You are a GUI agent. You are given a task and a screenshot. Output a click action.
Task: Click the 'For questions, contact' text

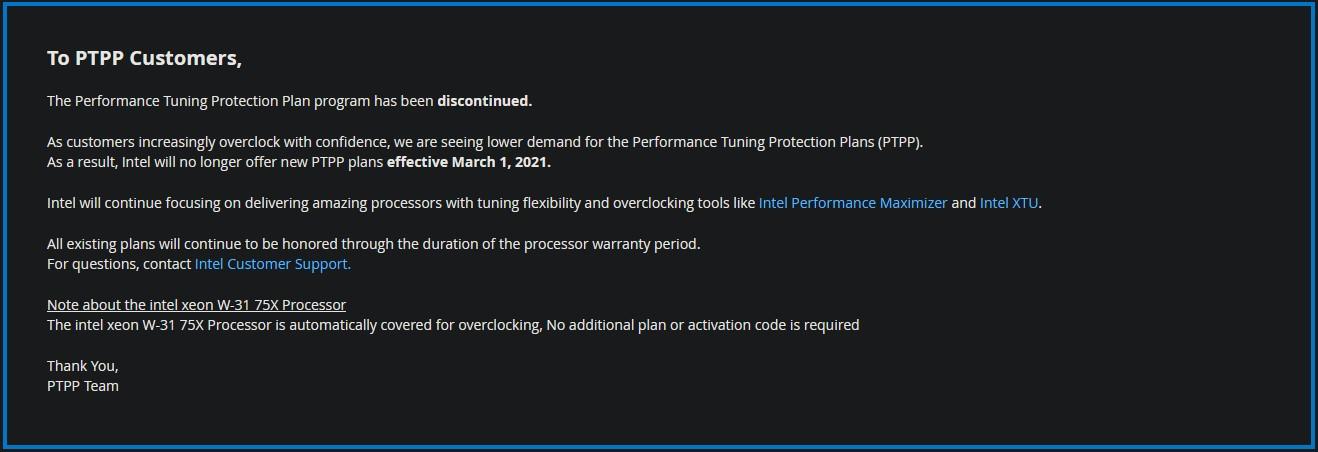[x=119, y=264]
